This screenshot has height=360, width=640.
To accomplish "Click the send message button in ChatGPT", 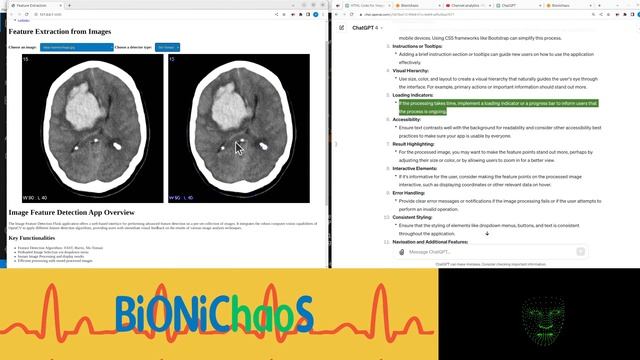I will (x=580, y=251).
